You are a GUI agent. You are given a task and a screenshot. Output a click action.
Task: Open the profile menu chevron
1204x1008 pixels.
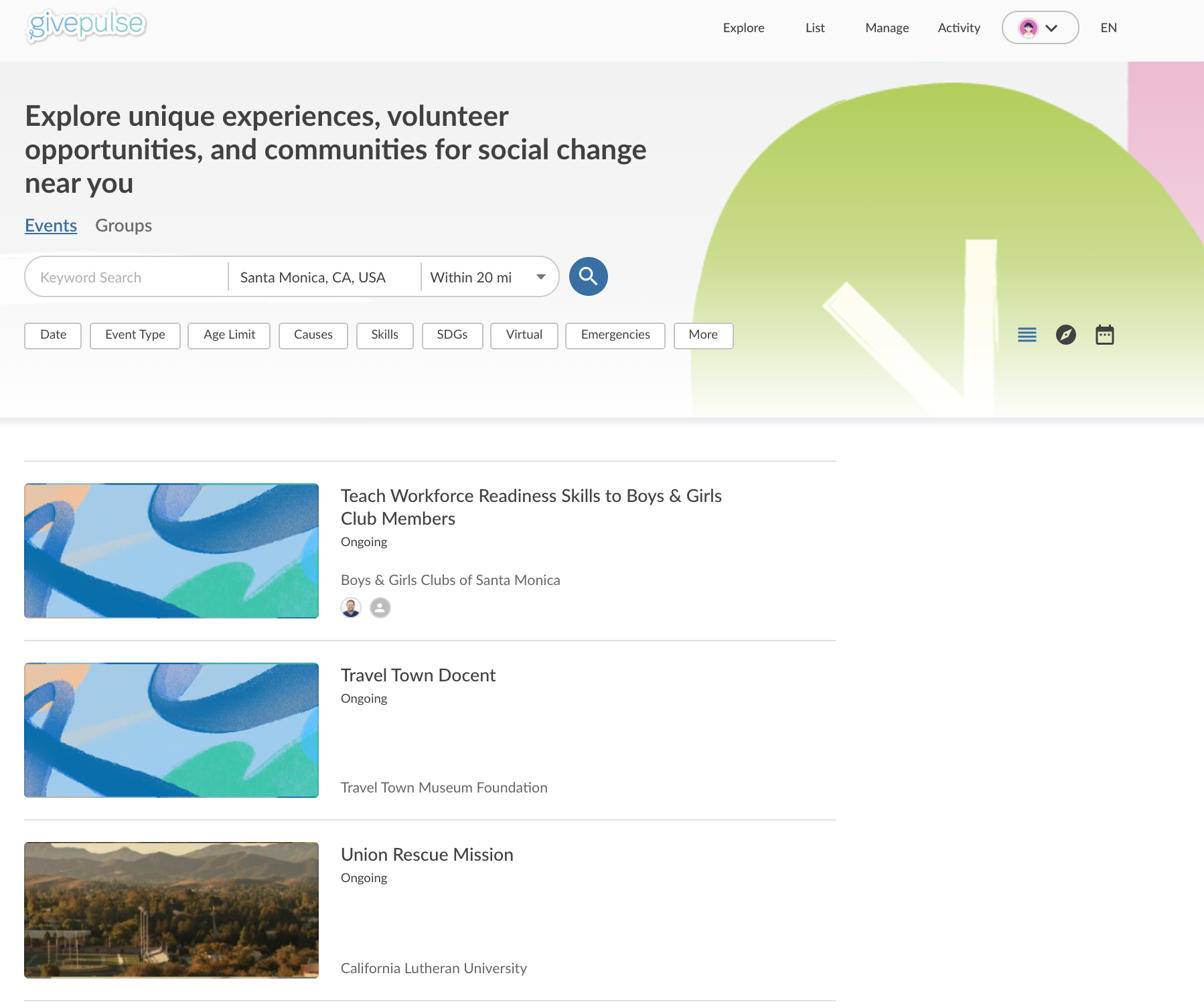pyautogui.click(x=1051, y=28)
